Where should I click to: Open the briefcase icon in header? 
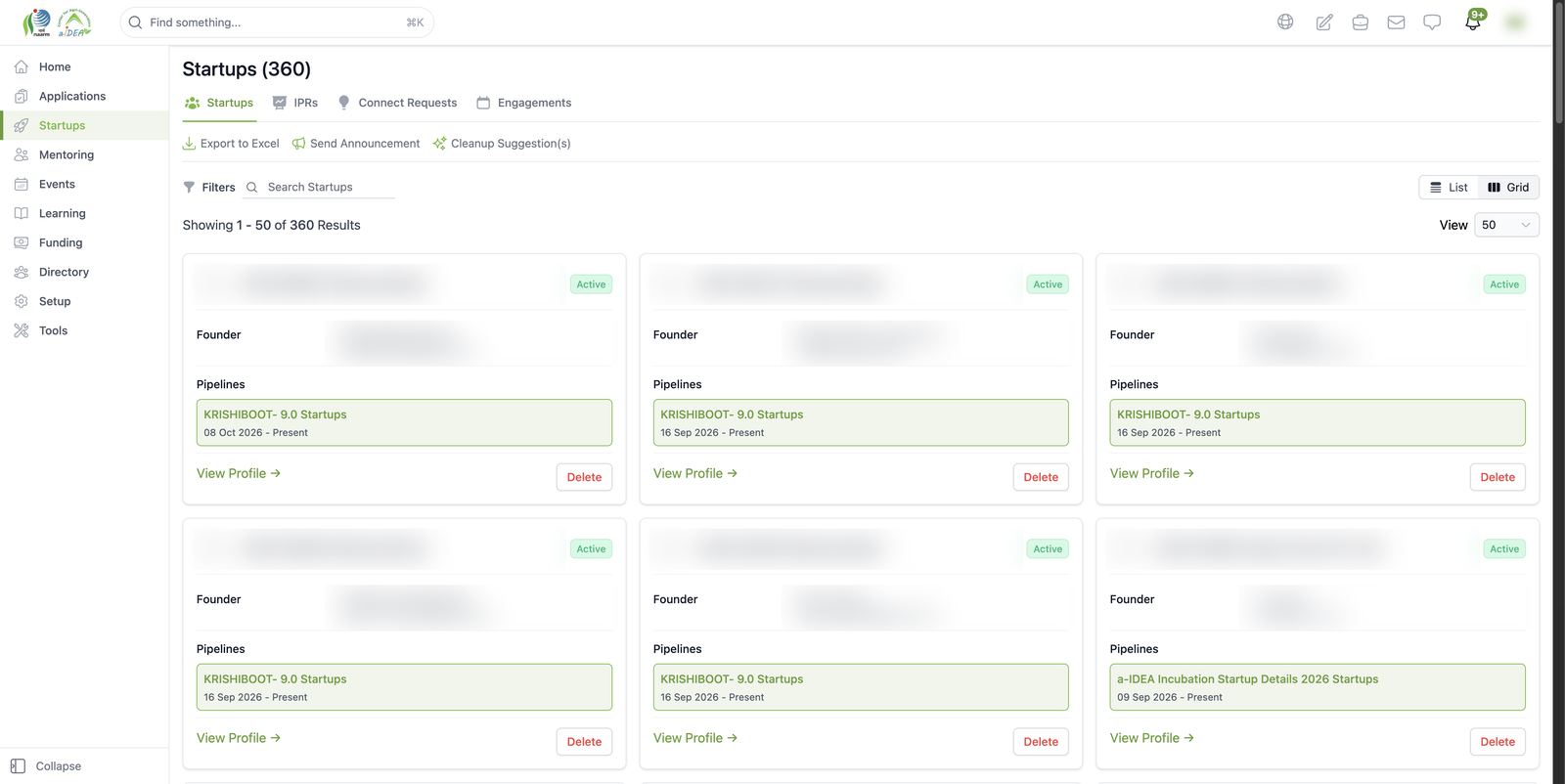point(1360,22)
